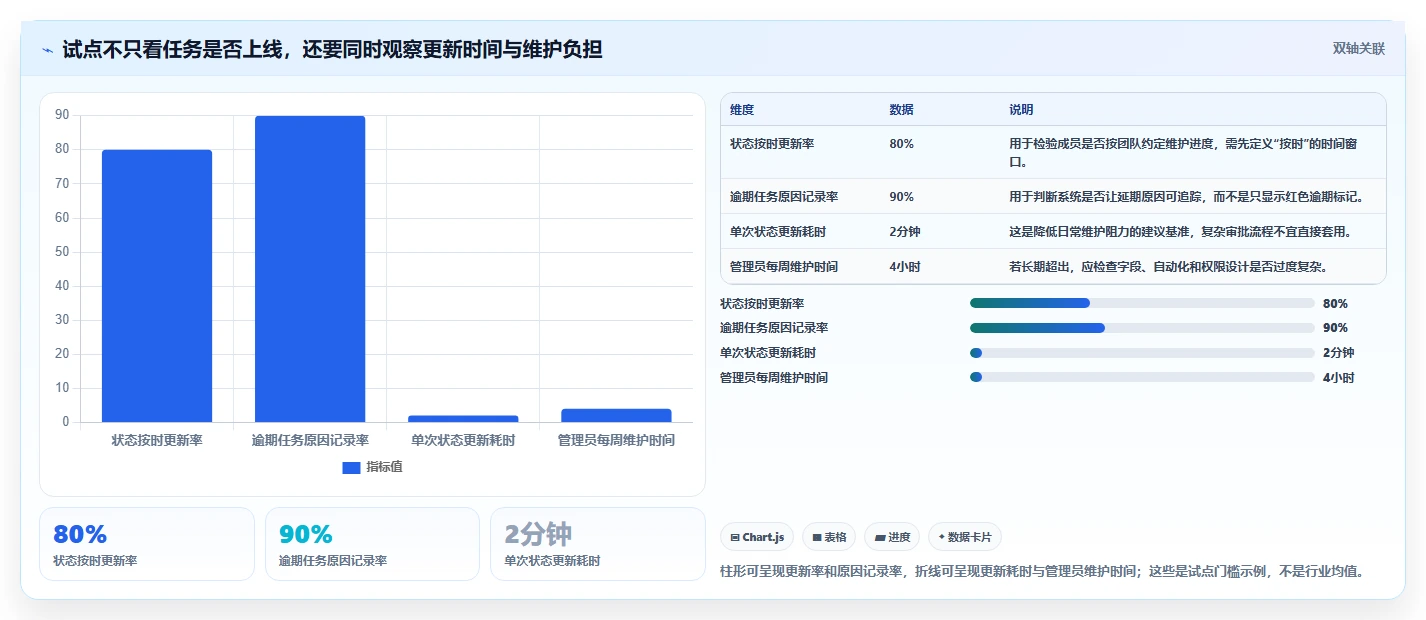Click the 管理员每周维护时间 bar in chart
Screen dimensions: 1426x620
click(x=616, y=415)
